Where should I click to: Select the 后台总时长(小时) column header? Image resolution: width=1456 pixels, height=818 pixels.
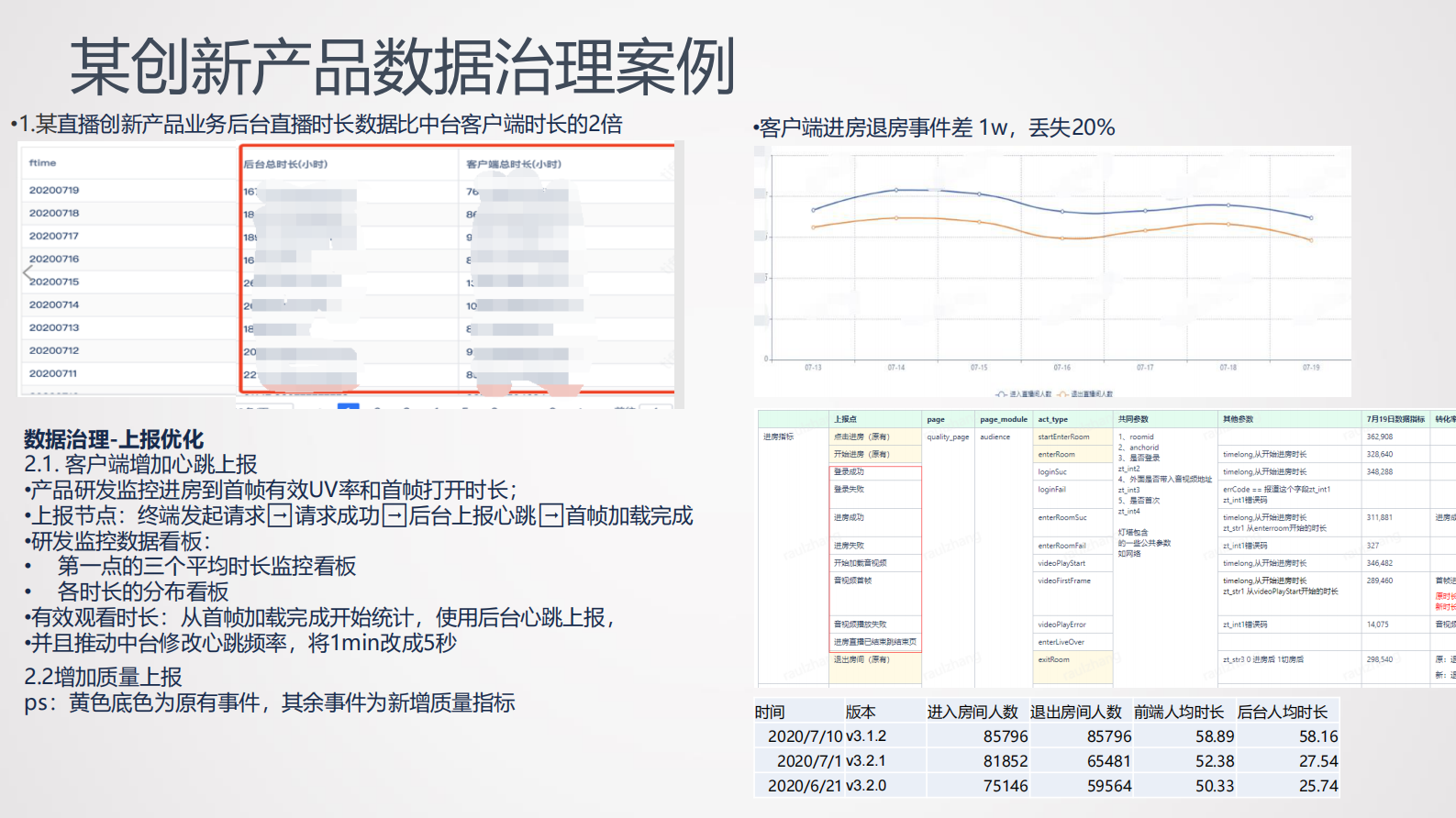pos(285,164)
